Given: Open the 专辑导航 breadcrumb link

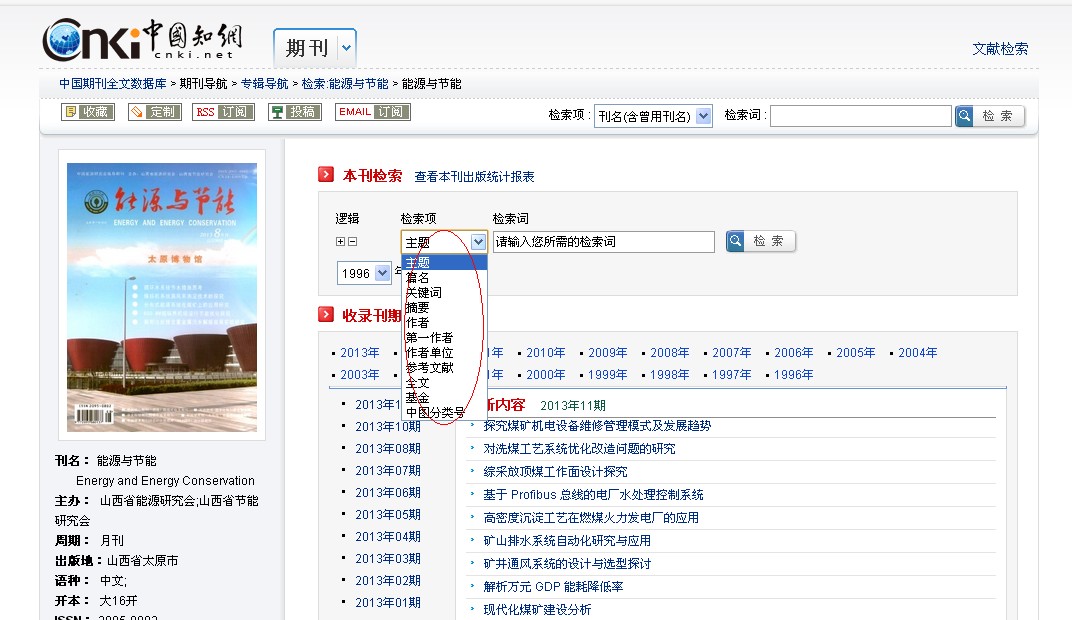Looking at the screenshot, I should [265, 83].
